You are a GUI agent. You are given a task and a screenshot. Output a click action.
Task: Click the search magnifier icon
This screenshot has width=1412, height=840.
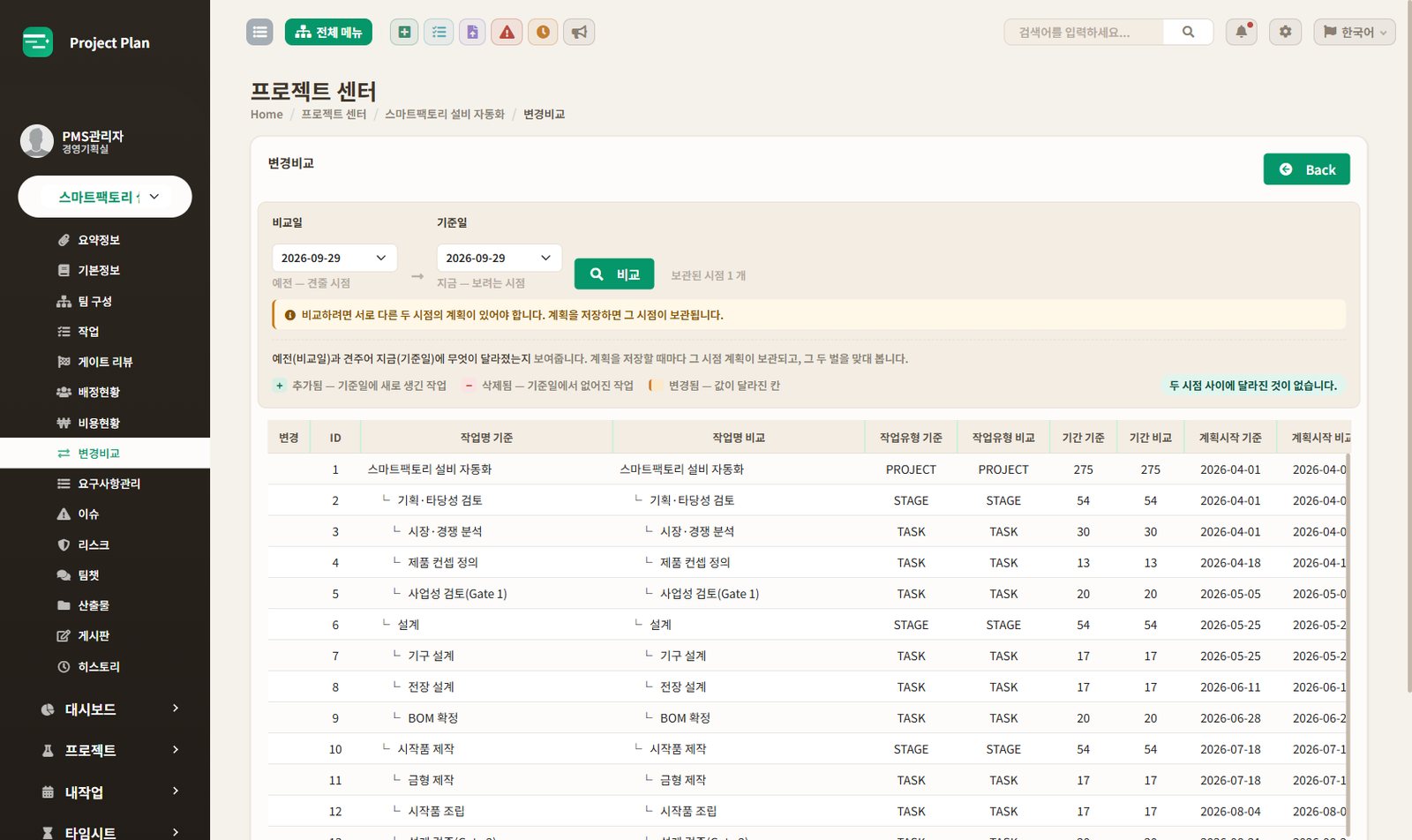[x=1188, y=32]
